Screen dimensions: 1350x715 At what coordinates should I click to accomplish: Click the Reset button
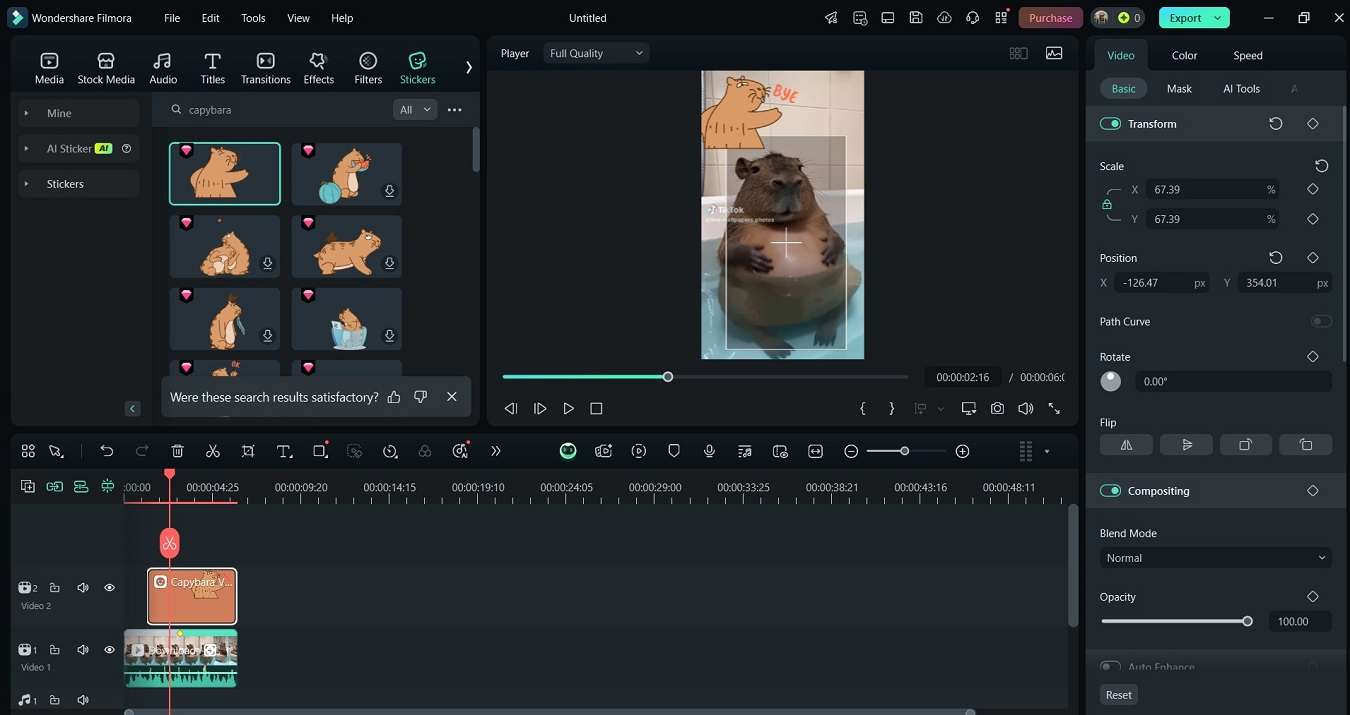[x=1119, y=695]
